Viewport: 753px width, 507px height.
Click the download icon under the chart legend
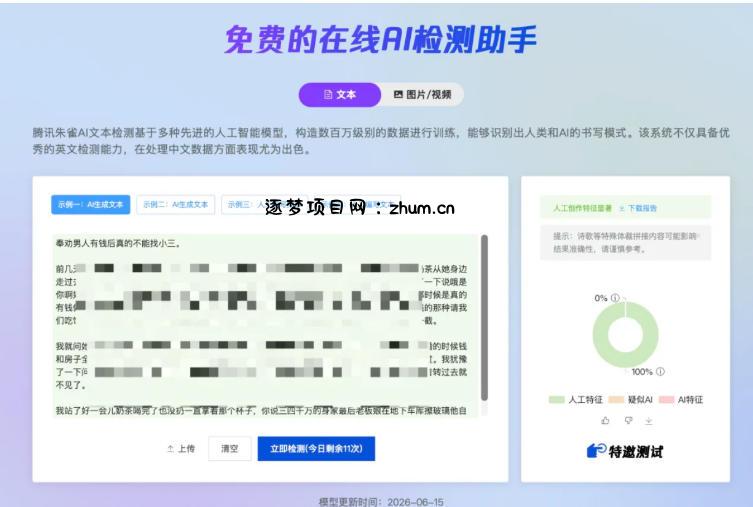649,421
